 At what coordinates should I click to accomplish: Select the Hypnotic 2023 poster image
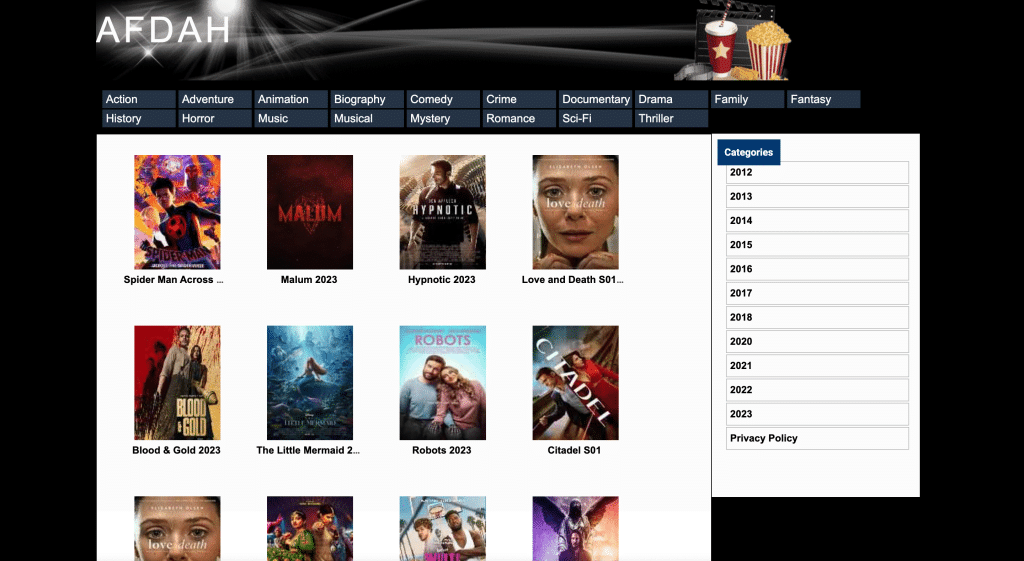(442, 212)
